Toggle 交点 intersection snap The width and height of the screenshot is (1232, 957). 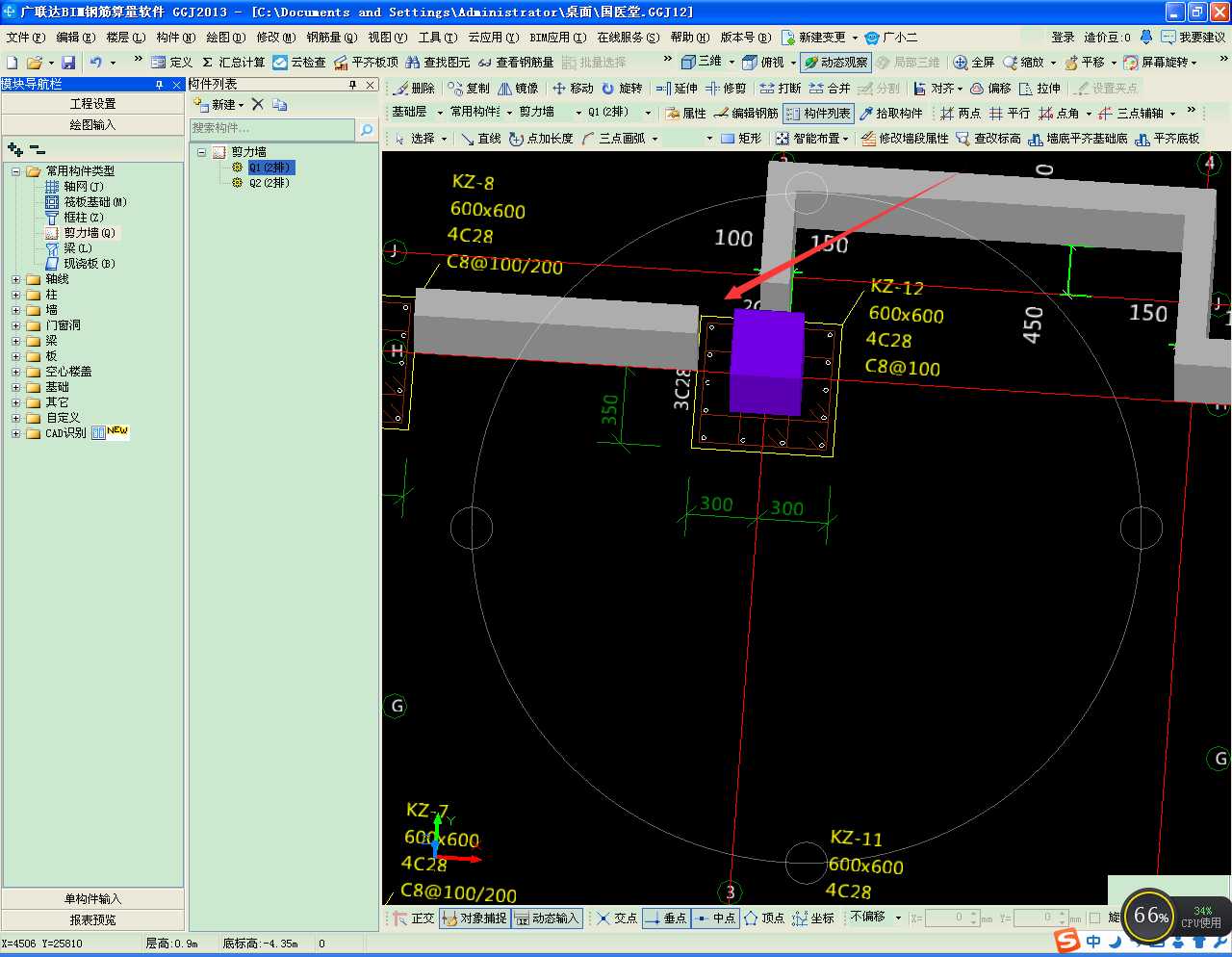click(617, 918)
